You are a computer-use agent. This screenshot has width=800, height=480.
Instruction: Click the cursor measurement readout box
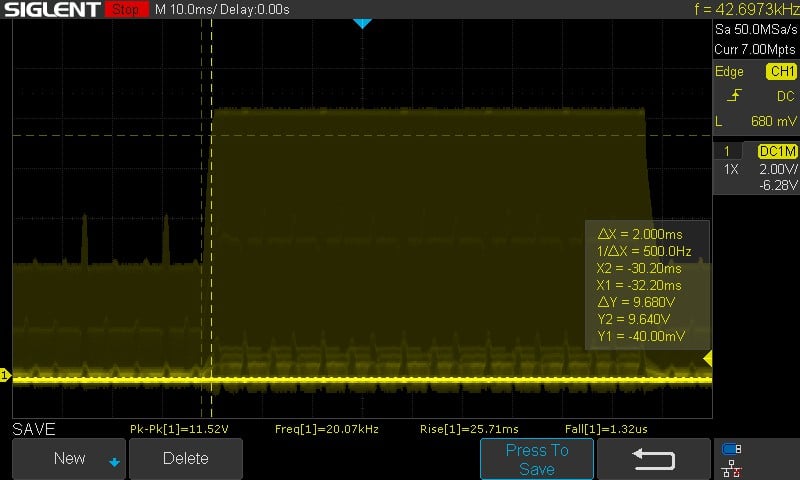pos(647,285)
